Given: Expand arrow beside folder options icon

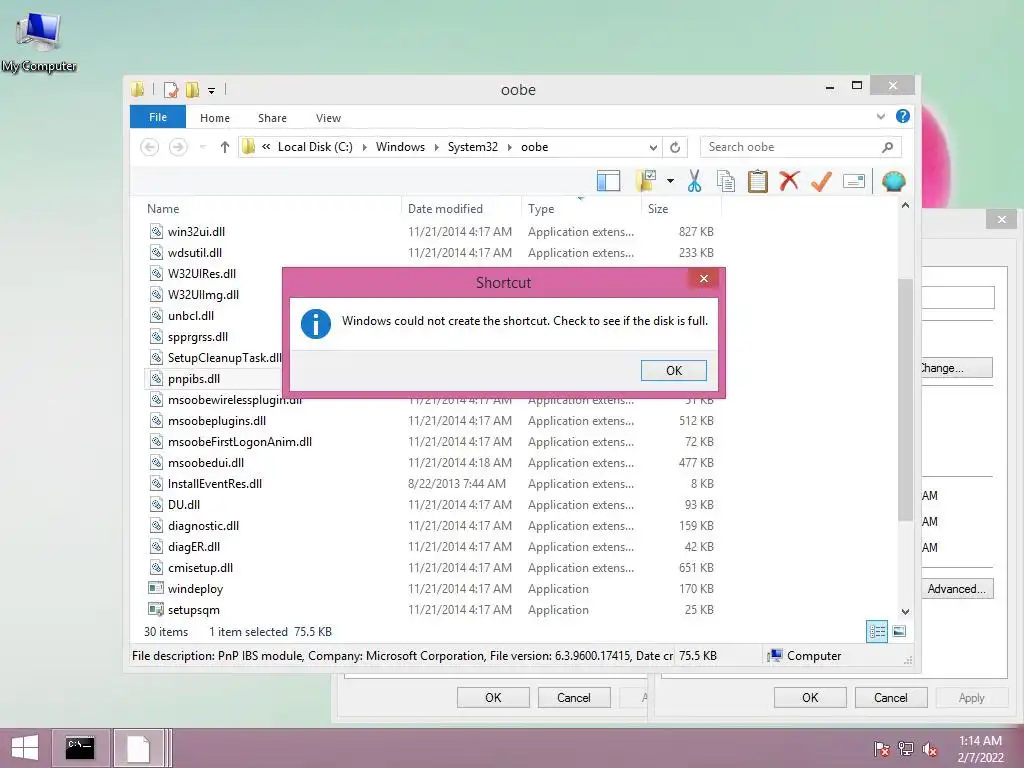Looking at the screenshot, I should 670,181.
